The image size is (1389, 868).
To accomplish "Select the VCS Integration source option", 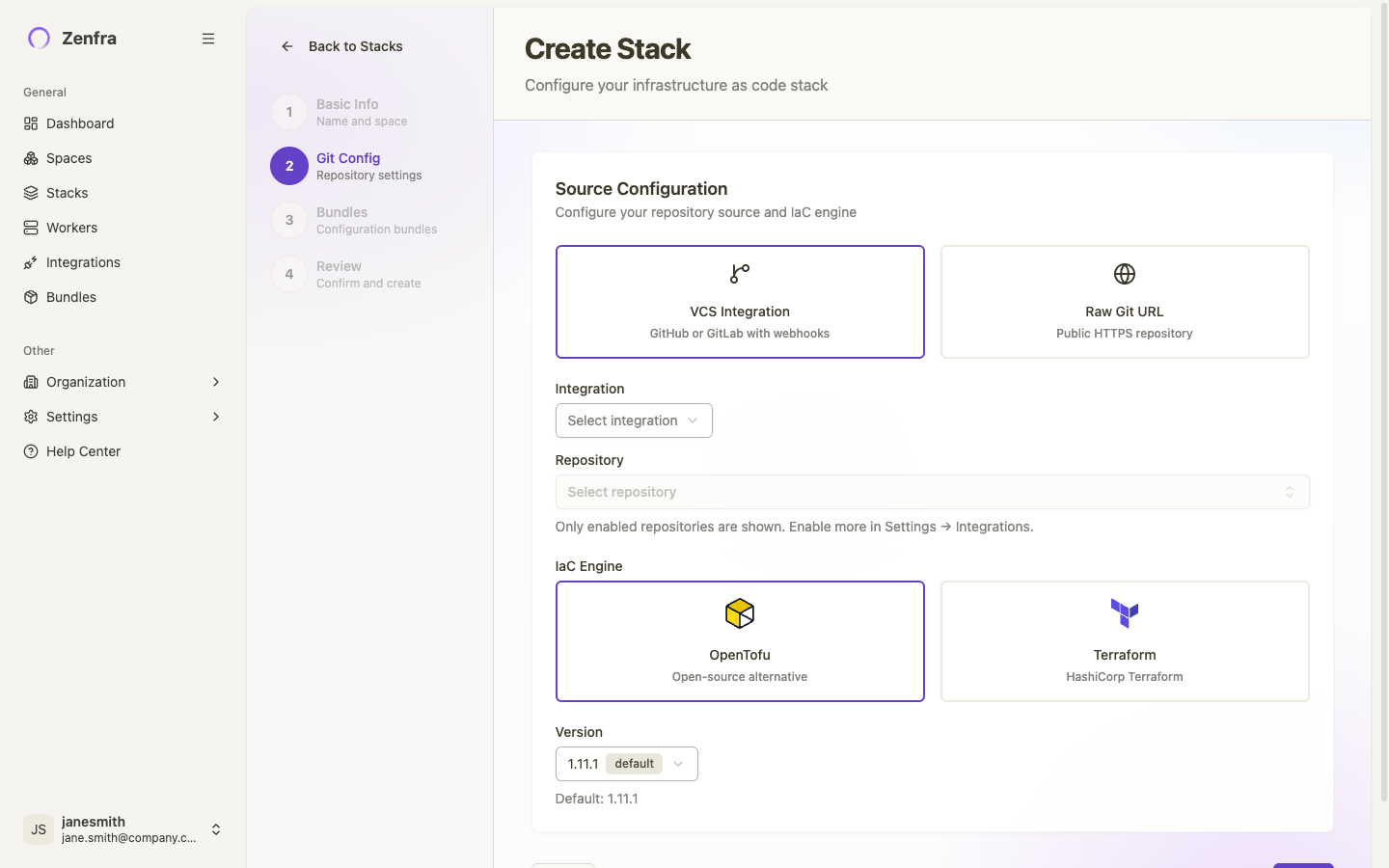I will coord(739,302).
